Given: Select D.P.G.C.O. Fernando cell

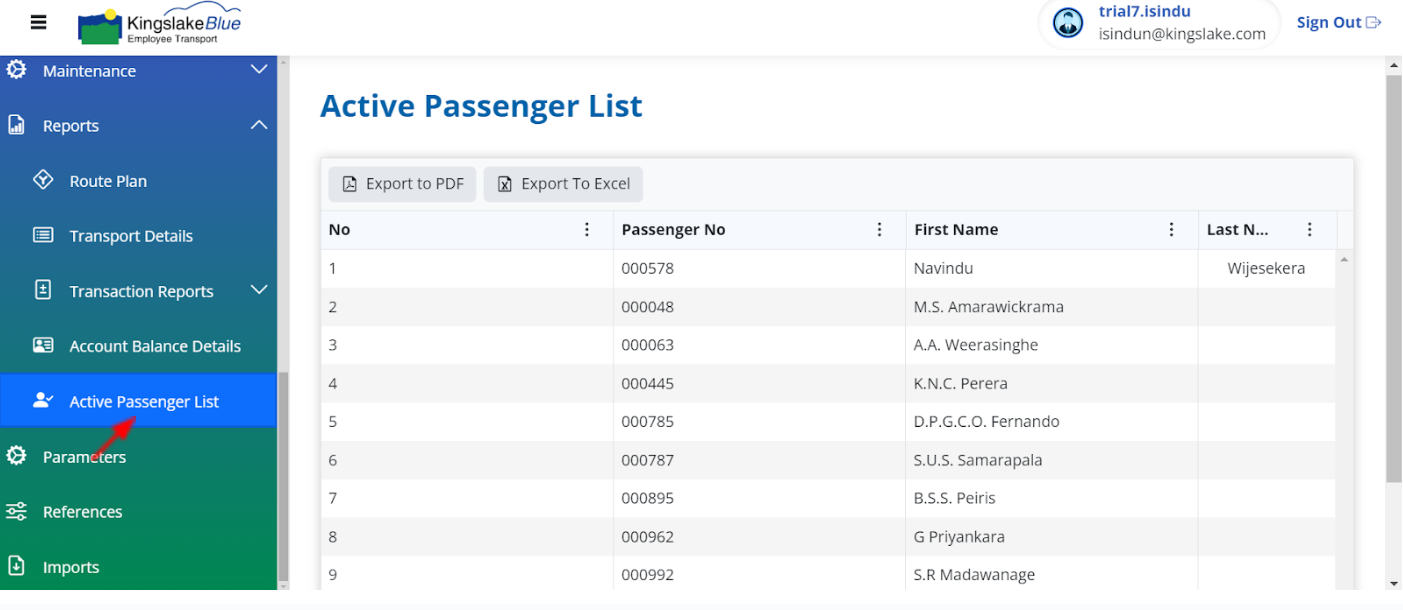Looking at the screenshot, I should click(987, 422).
